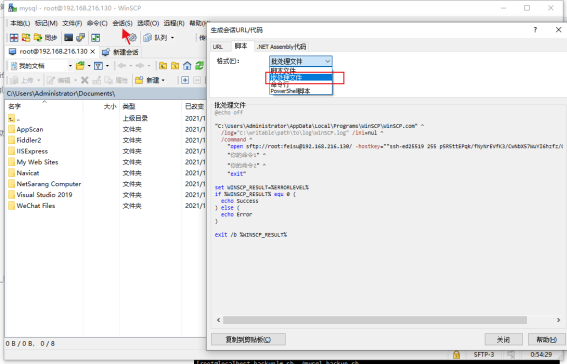
Task: Select the Navicat folder
Action: pyautogui.click(x=24, y=173)
